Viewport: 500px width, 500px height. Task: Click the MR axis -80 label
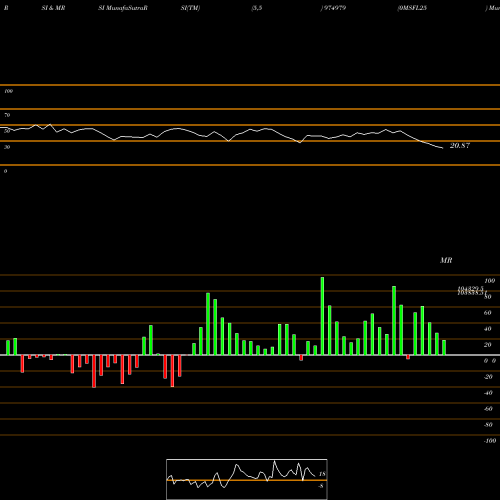pyautogui.click(x=488, y=425)
